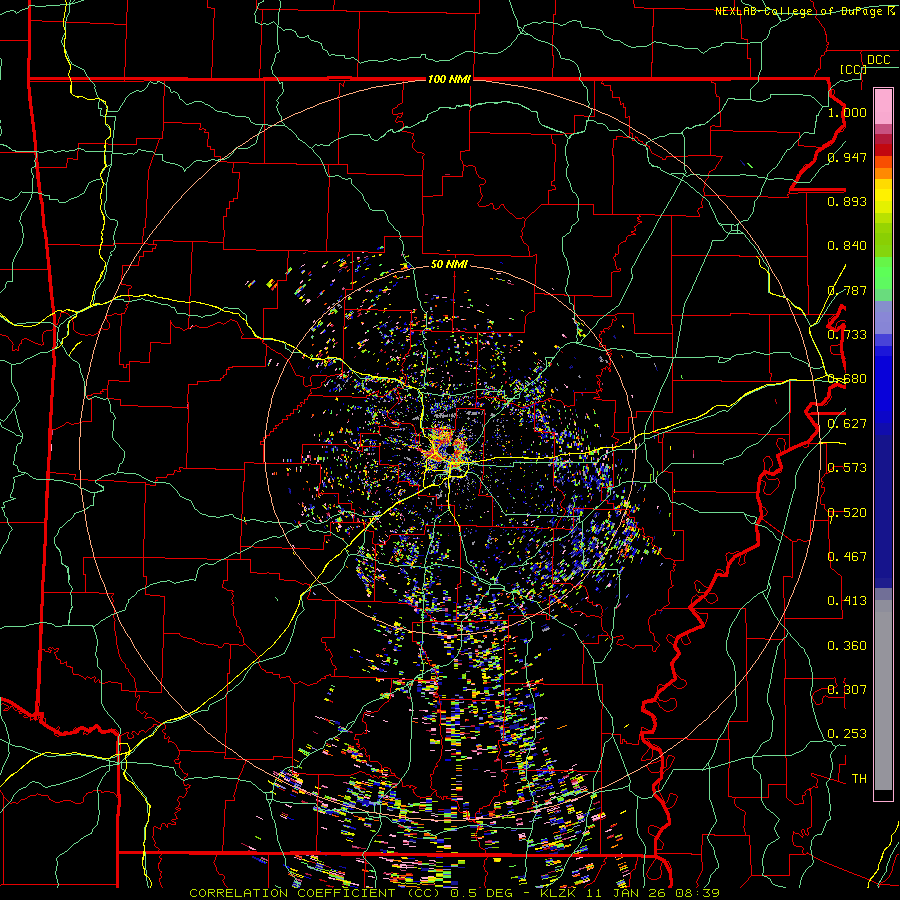
Task: Click the 100 NMI range ring label
Action: (x=449, y=79)
